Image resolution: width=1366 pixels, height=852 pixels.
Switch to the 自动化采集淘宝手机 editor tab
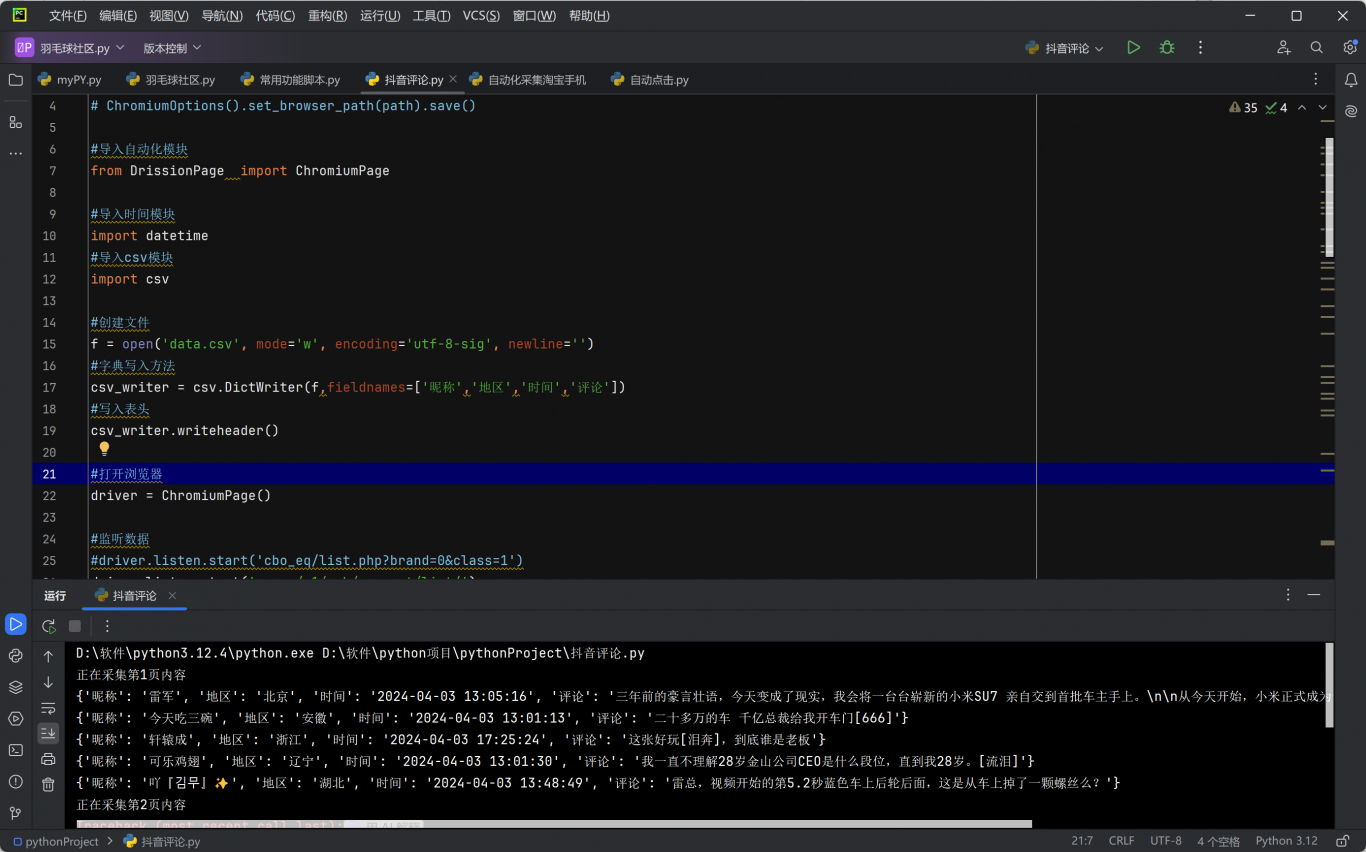(x=527, y=80)
